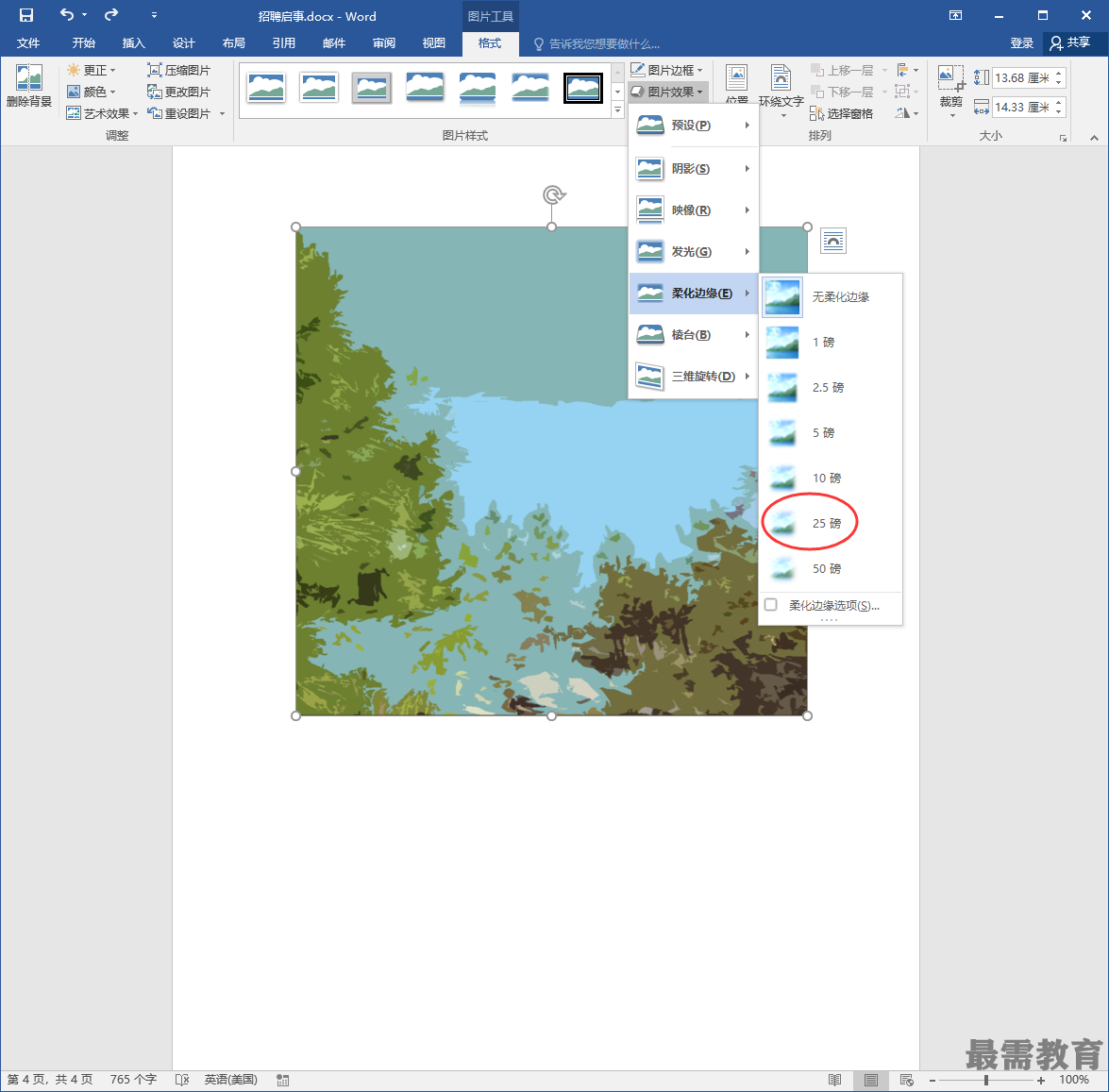This screenshot has width=1109, height=1092.
Task: Open the Align objects dropdown icon
Action: (x=907, y=70)
